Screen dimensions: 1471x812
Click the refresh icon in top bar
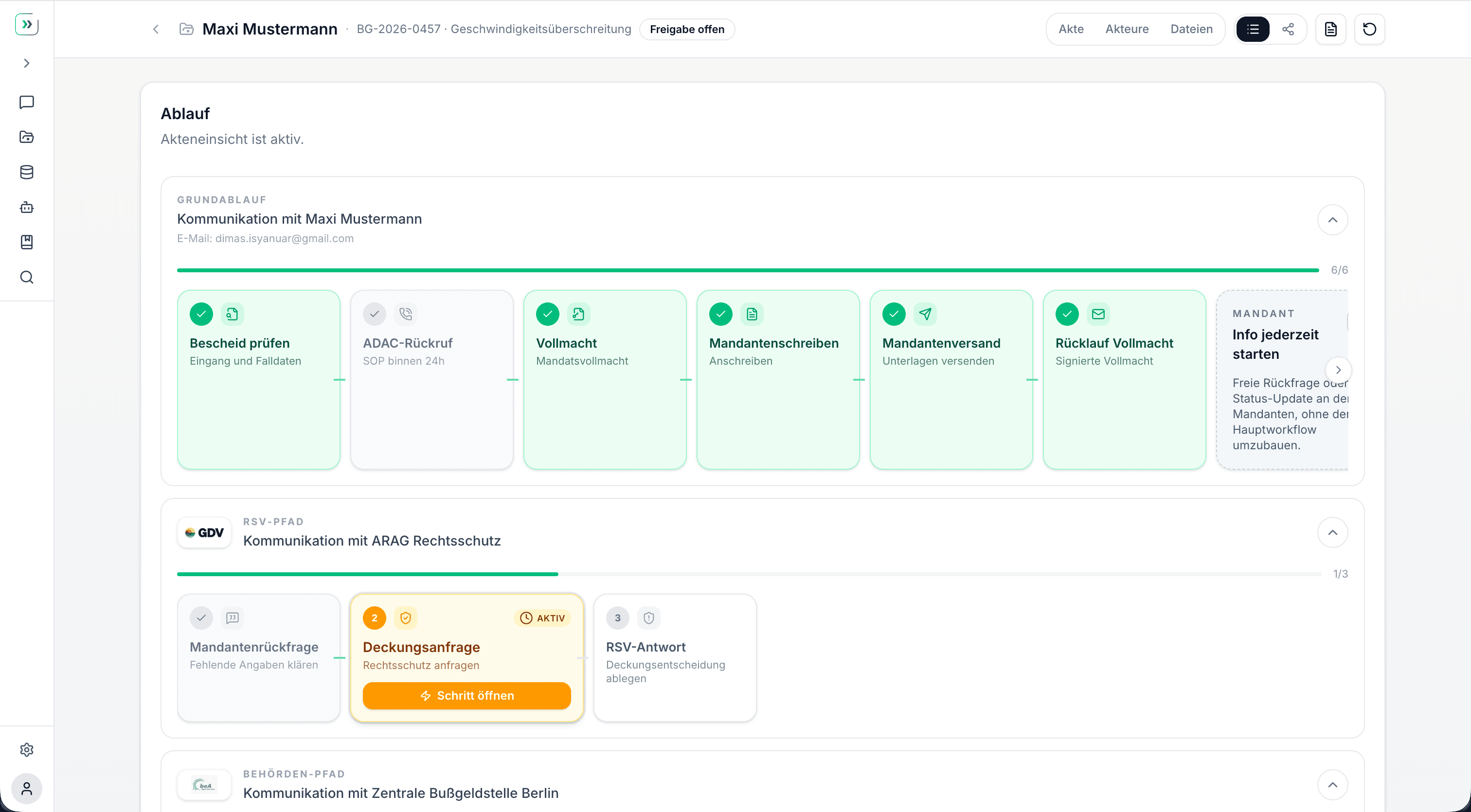pyautogui.click(x=1369, y=29)
